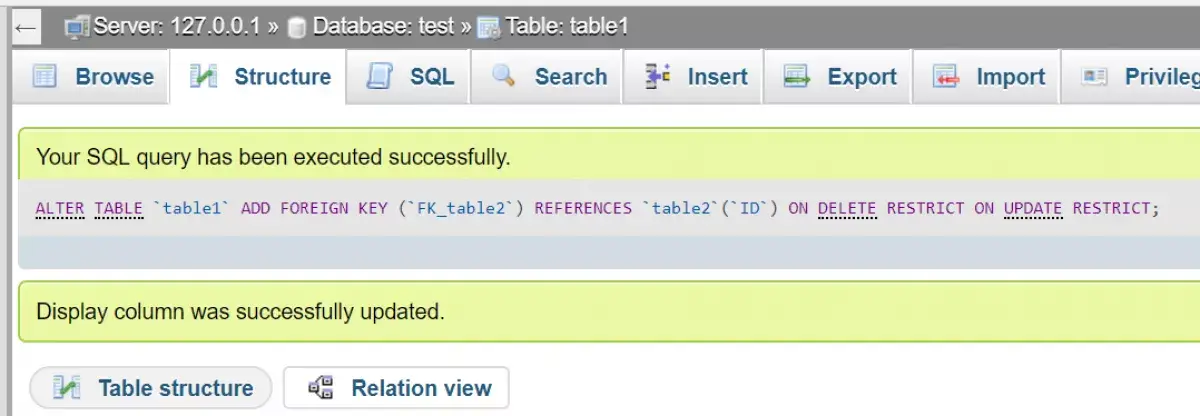1200x416 pixels.
Task: Click the Export tab's green arrow icon
Action: (796, 77)
